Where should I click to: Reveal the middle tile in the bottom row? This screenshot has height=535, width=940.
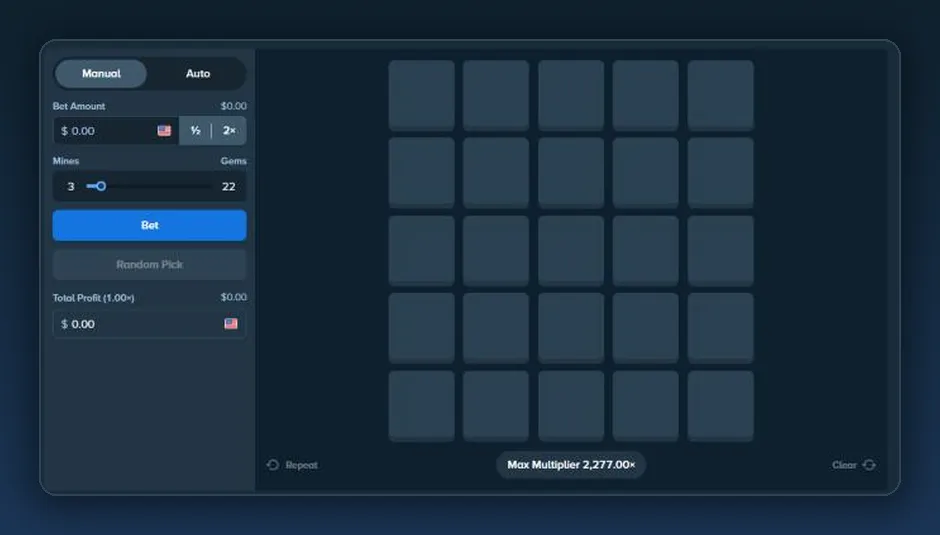[x=571, y=406]
